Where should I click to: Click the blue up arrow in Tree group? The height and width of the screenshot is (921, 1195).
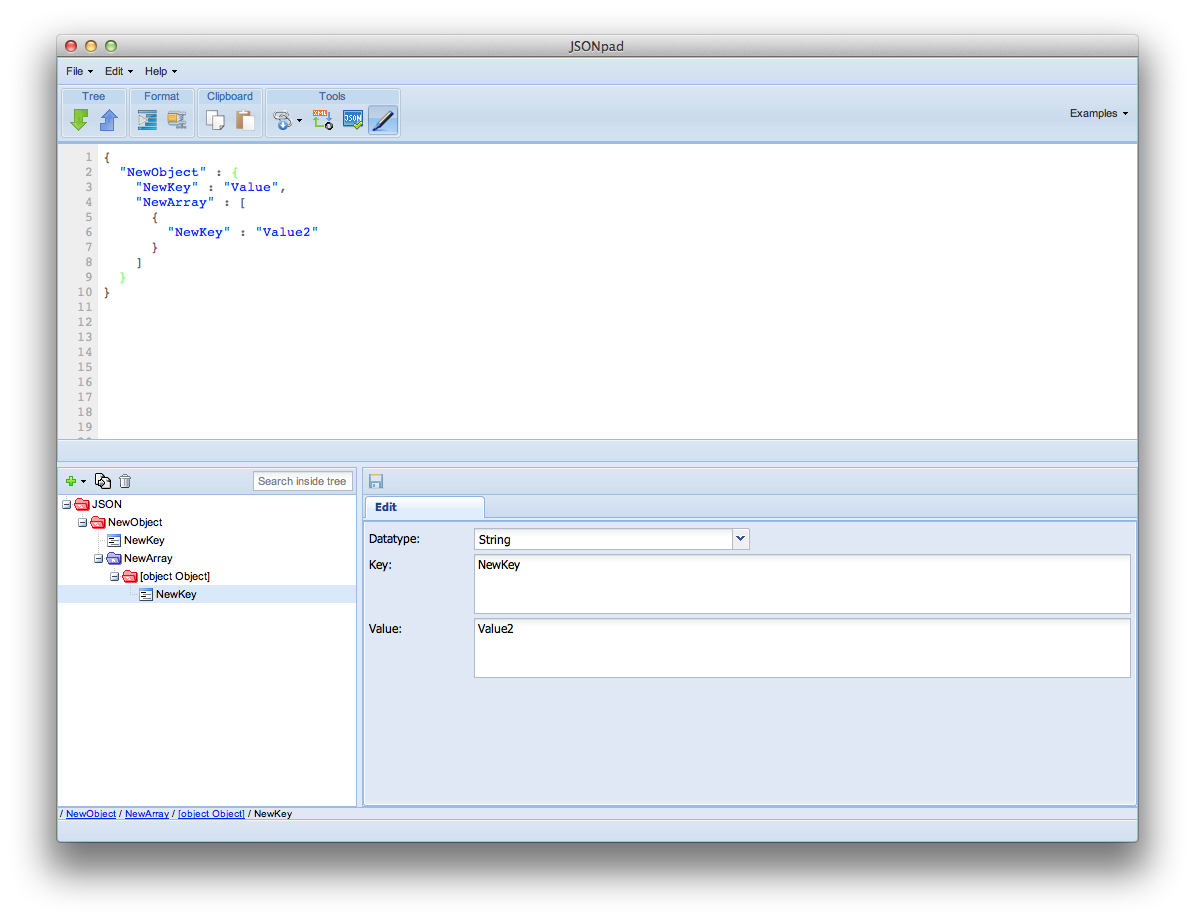(x=109, y=120)
